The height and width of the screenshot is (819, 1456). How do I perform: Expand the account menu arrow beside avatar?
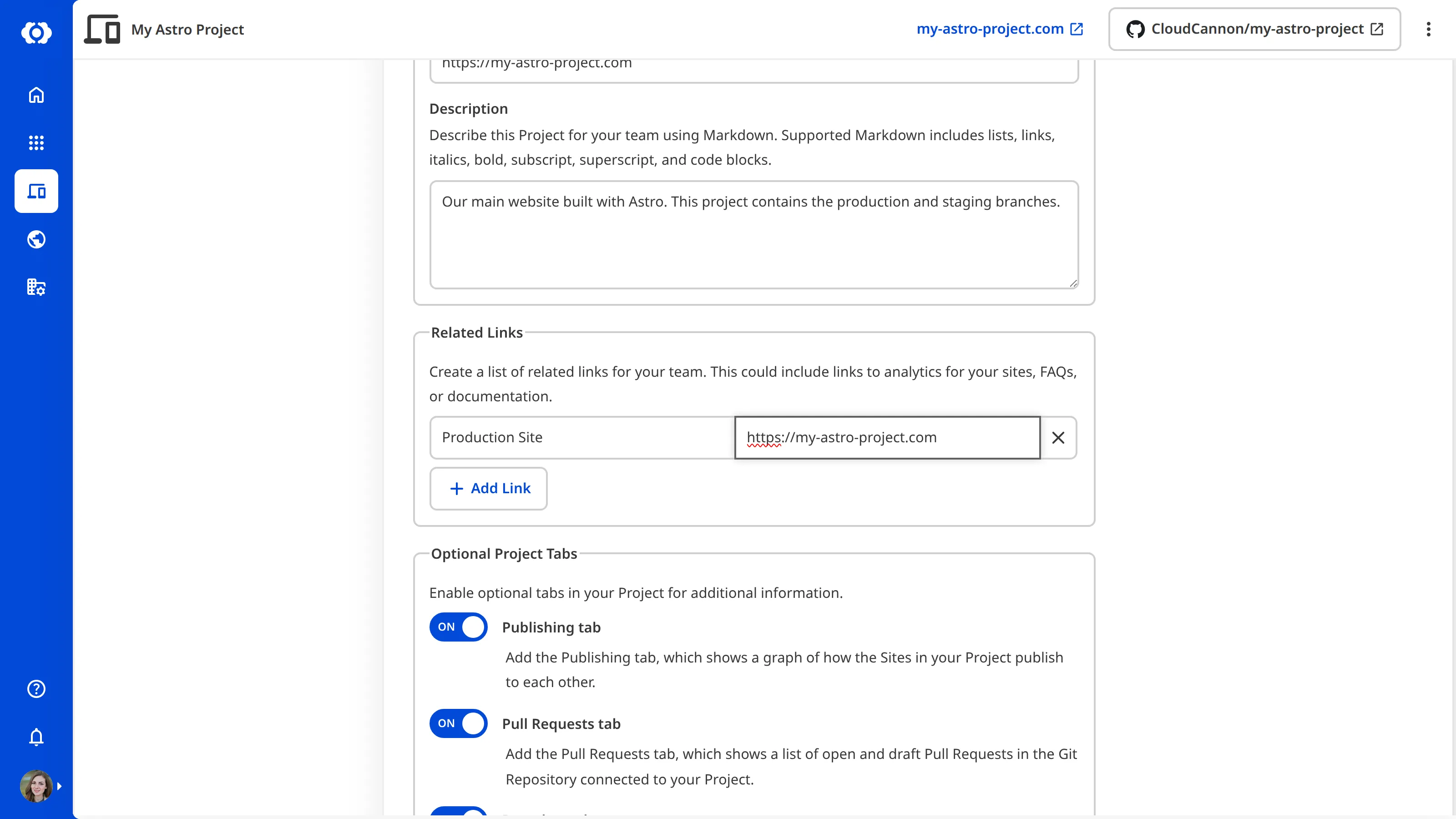(x=59, y=786)
